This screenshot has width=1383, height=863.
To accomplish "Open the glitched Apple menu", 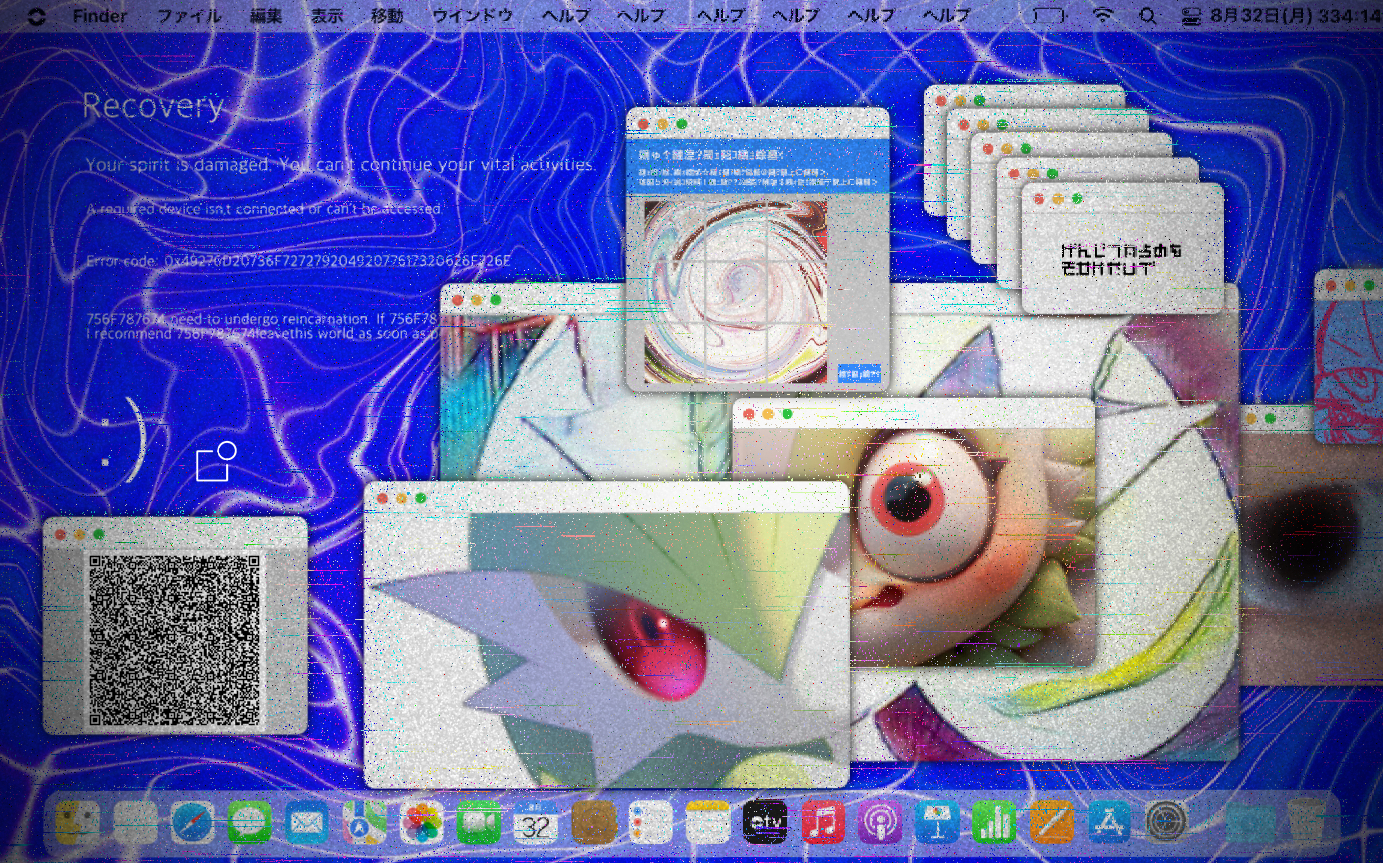I will [x=37, y=16].
